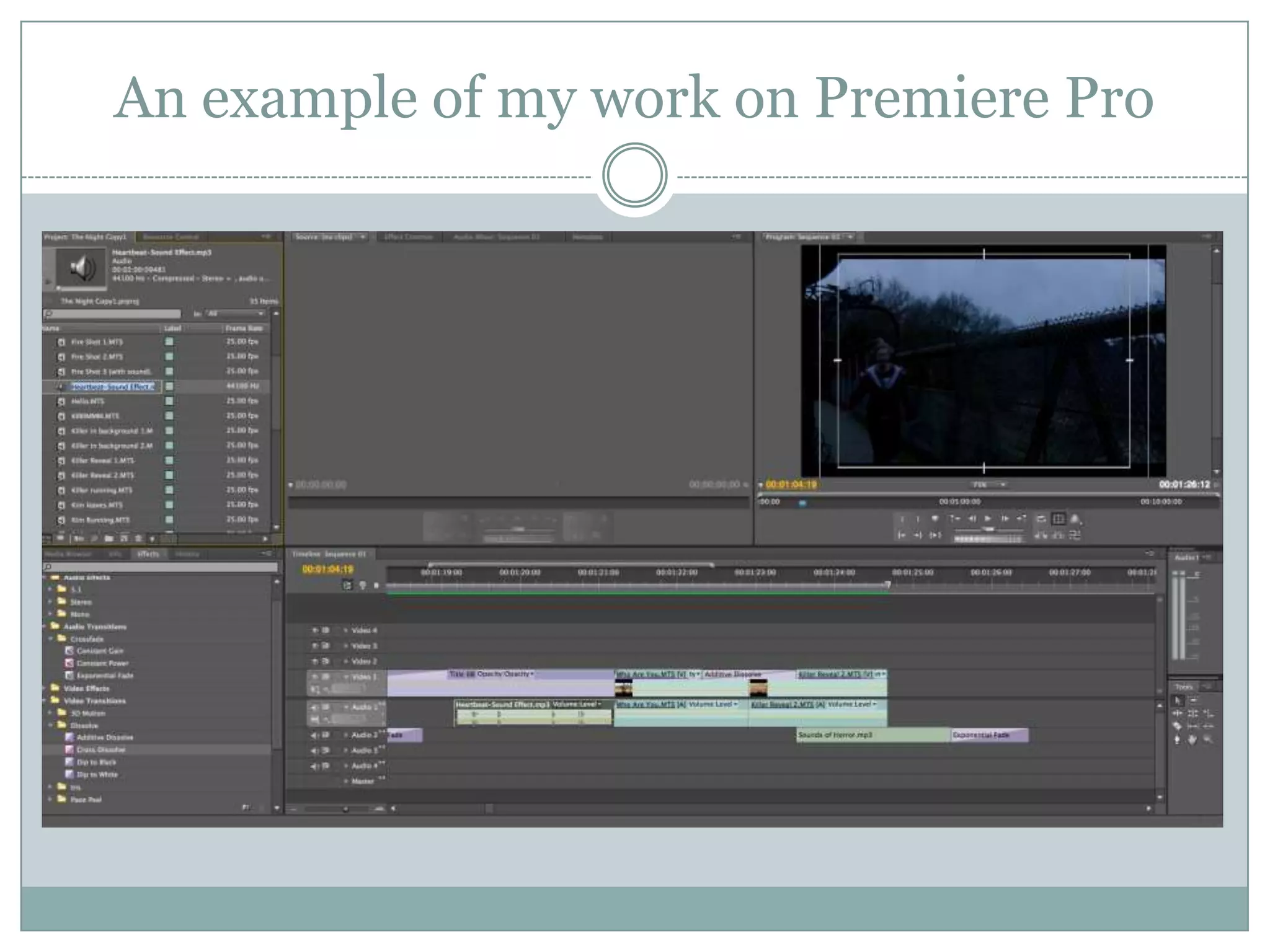Collapse the Dissolve folder
Viewport: 1270px width, 952px height.
coord(50,725)
